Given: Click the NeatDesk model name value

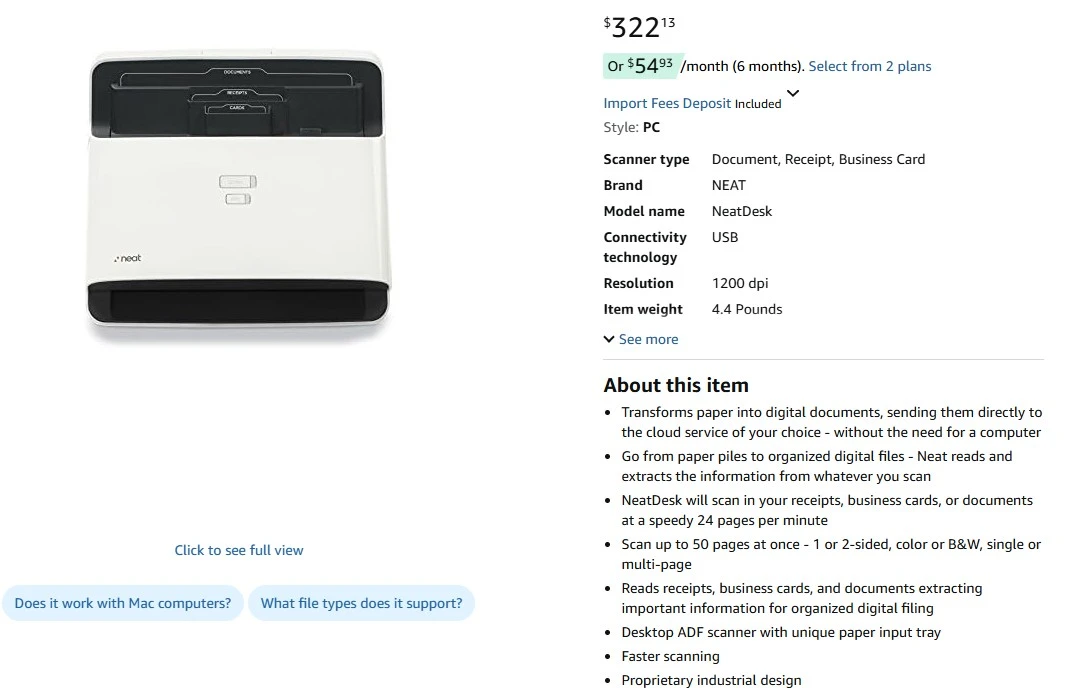Looking at the screenshot, I should coord(742,211).
